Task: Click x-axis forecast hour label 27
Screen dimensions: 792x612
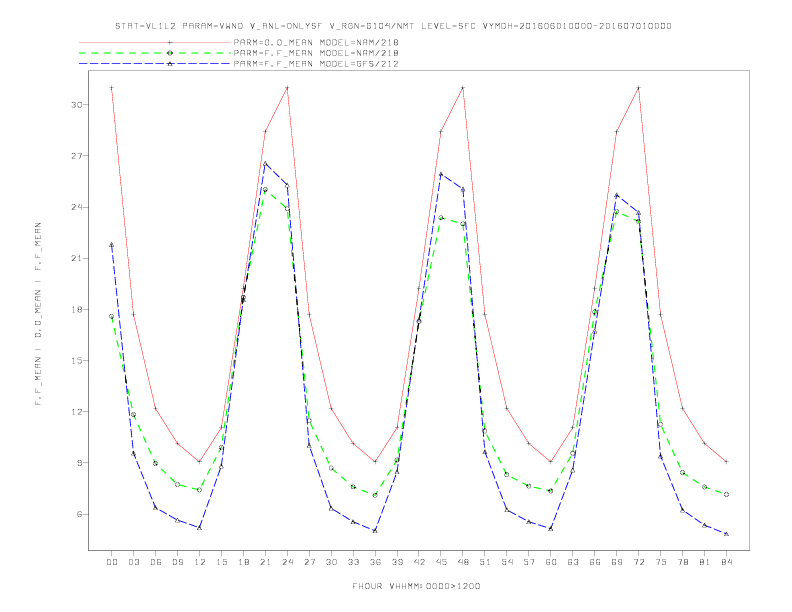Action: pos(309,562)
